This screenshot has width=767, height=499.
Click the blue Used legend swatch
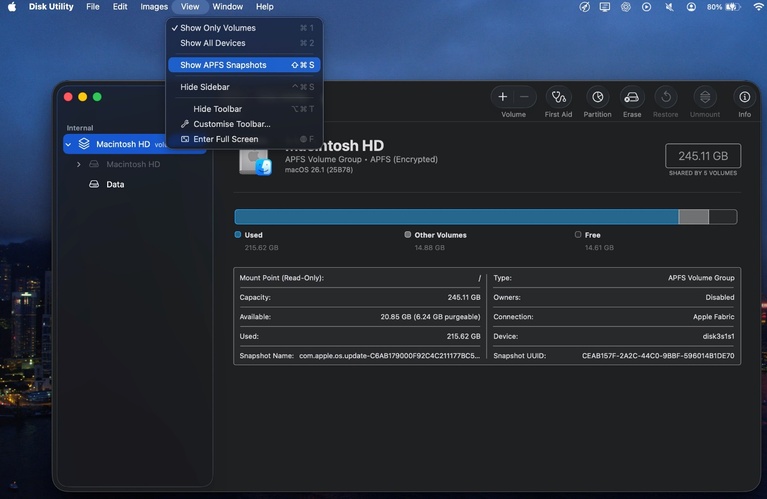(238, 235)
